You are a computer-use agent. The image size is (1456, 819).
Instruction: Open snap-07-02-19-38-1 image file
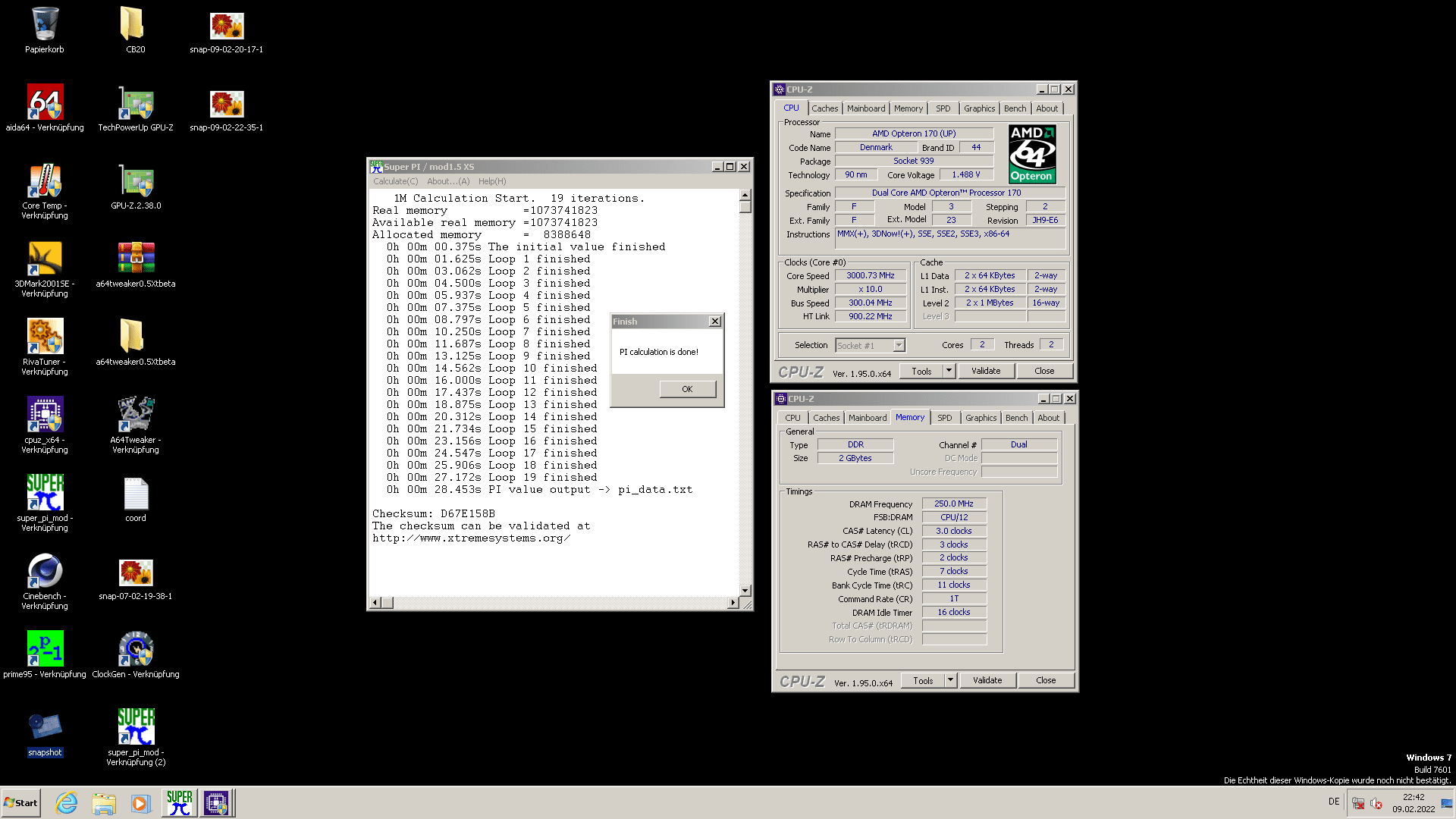(x=136, y=579)
